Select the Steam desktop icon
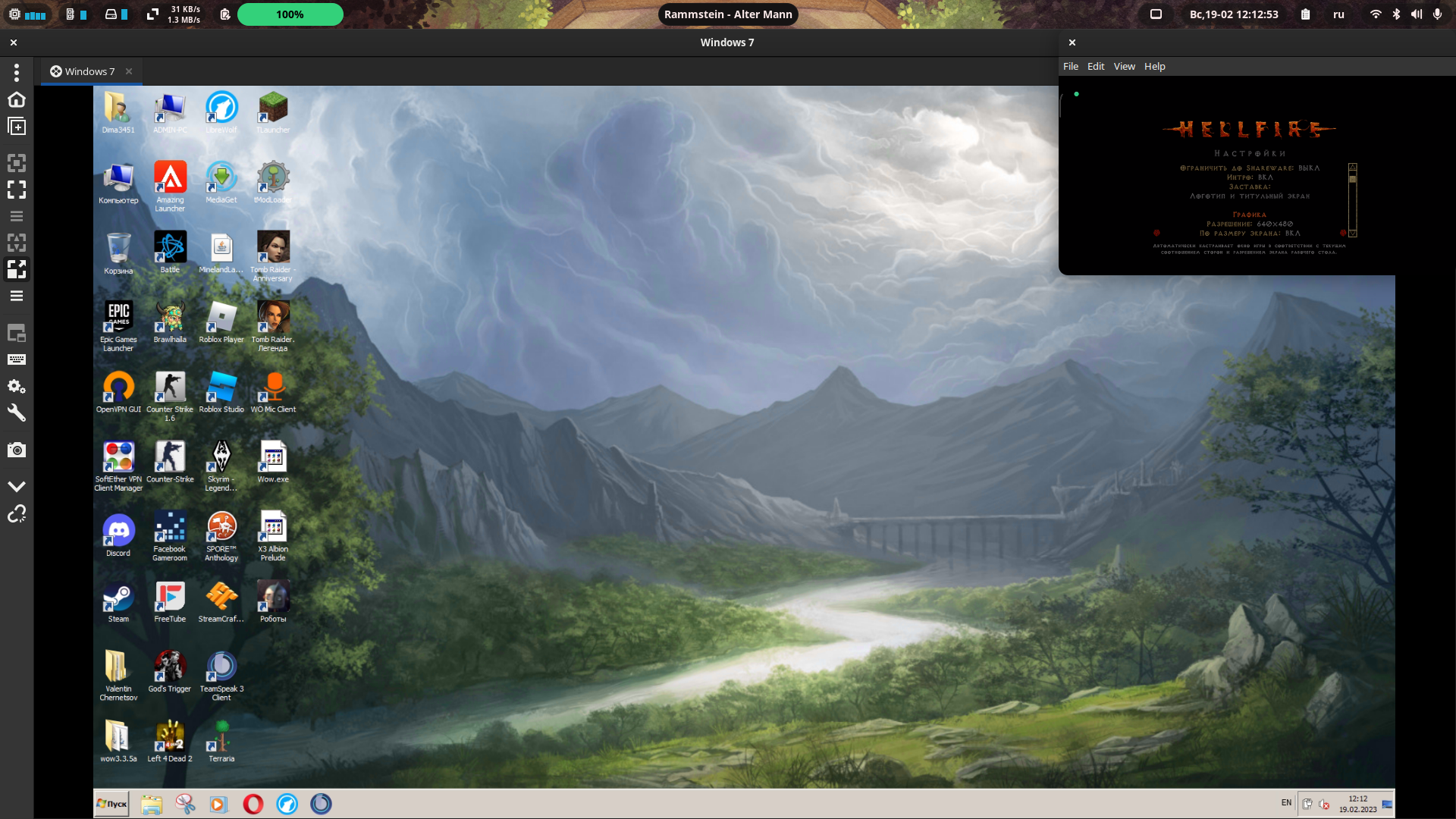This screenshot has height=819, width=1456. [x=118, y=602]
